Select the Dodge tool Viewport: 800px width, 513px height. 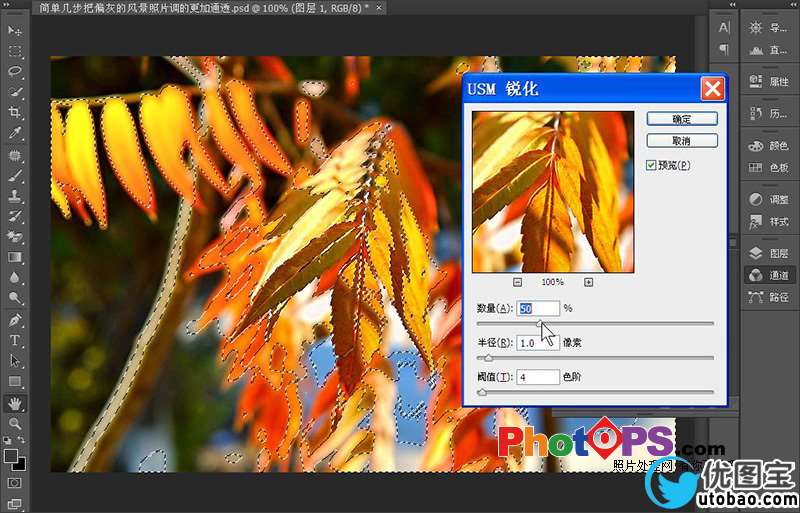15,298
